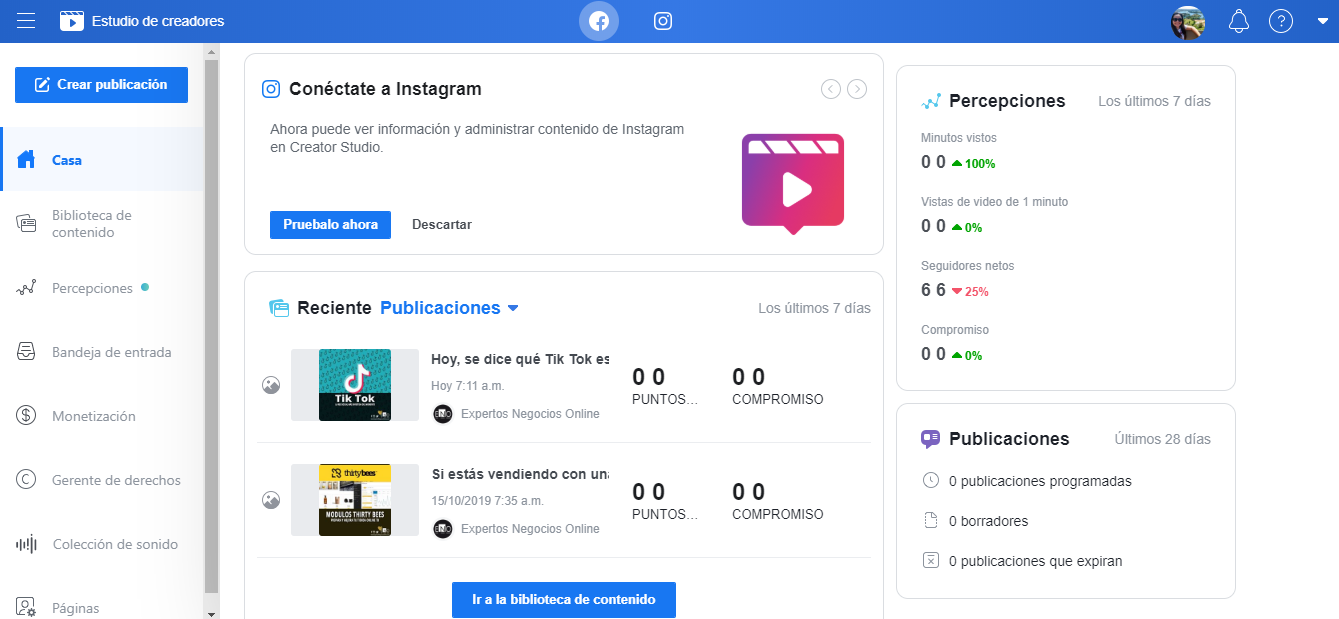The height and width of the screenshot is (619, 1339).
Task: Click the Estudio de creadores logo icon
Action: (x=72, y=21)
